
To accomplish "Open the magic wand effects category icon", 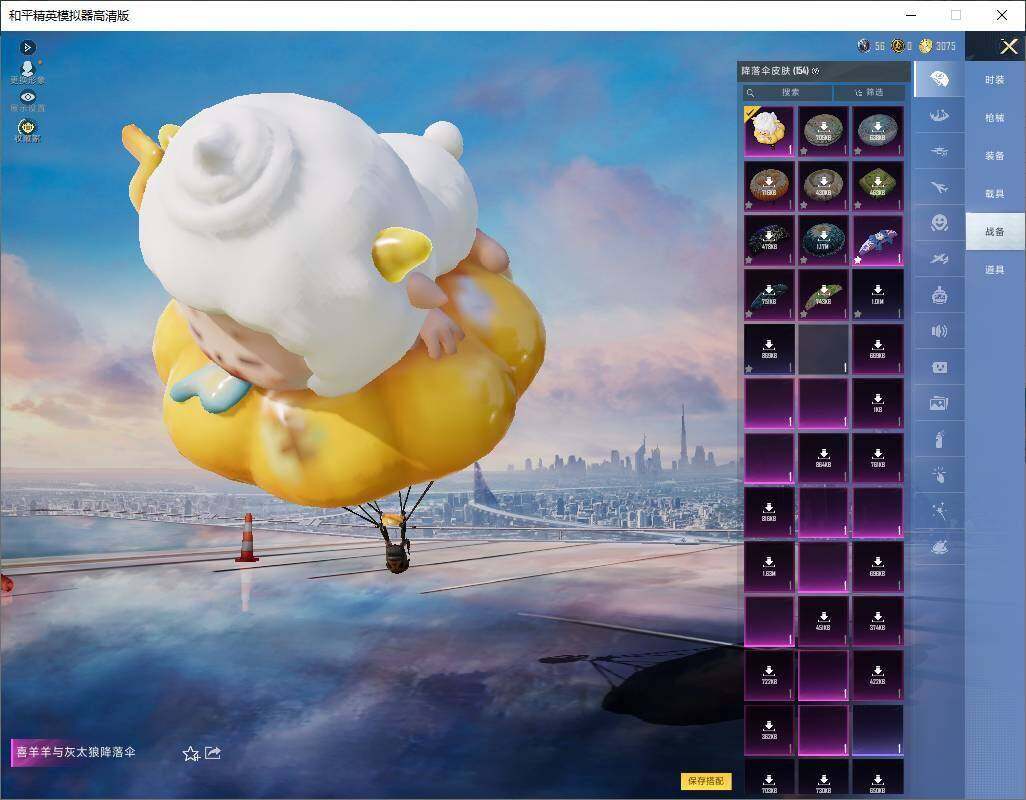I will click(x=939, y=511).
